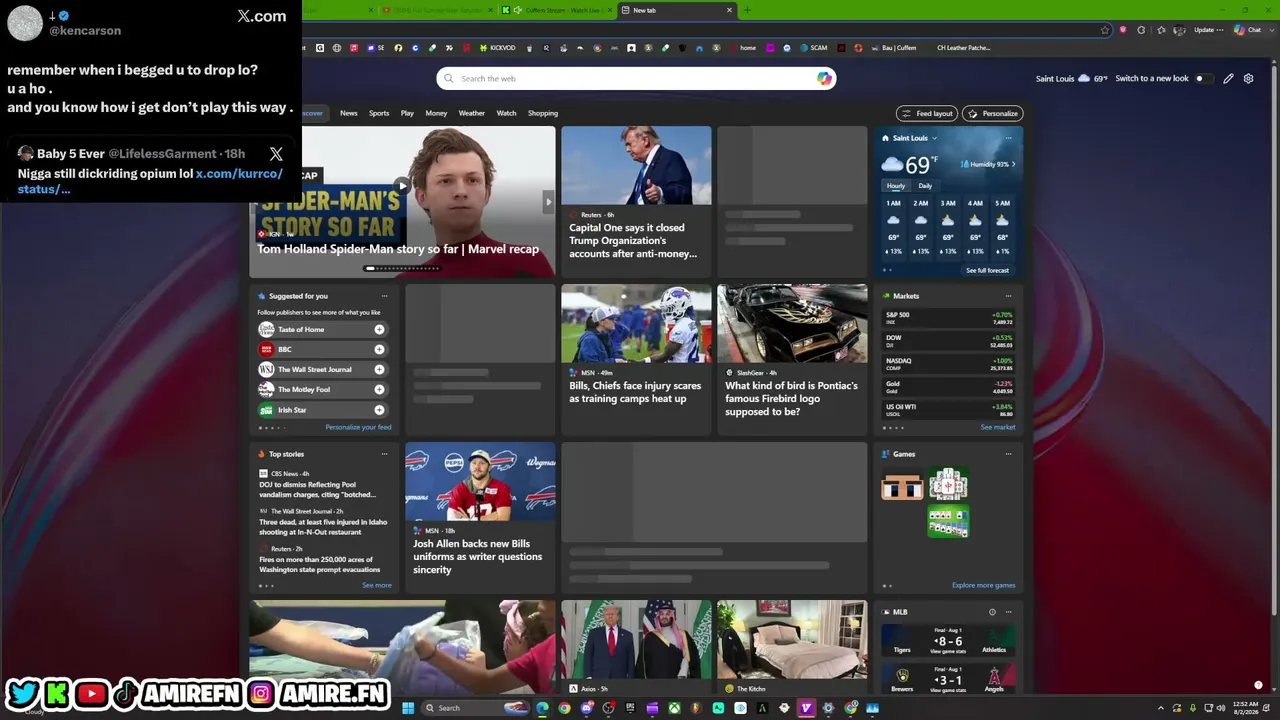This screenshot has width=1280, height=720.
Task: Switch to the News feed tab
Action: [348, 113]
